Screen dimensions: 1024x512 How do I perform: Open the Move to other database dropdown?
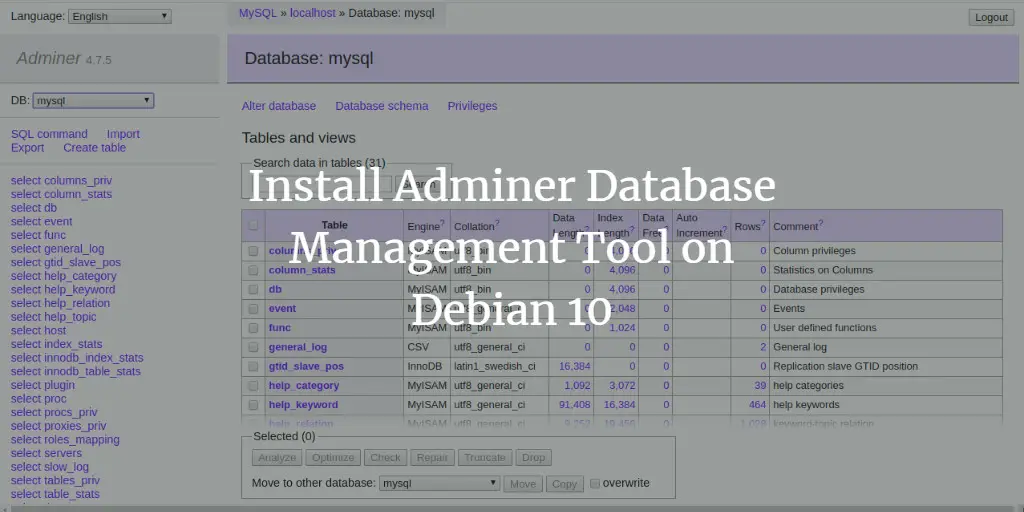tap(440, 483)
